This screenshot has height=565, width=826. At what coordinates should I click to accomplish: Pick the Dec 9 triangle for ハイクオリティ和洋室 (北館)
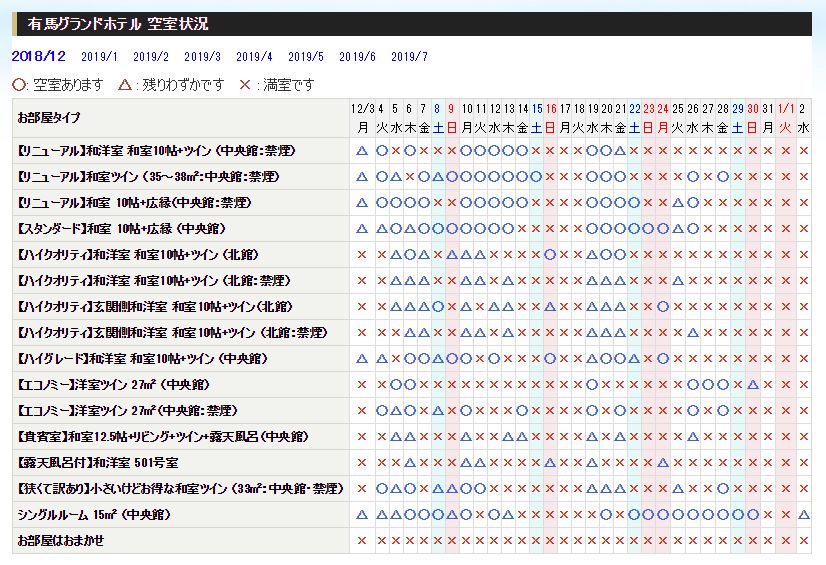(451, 255)
